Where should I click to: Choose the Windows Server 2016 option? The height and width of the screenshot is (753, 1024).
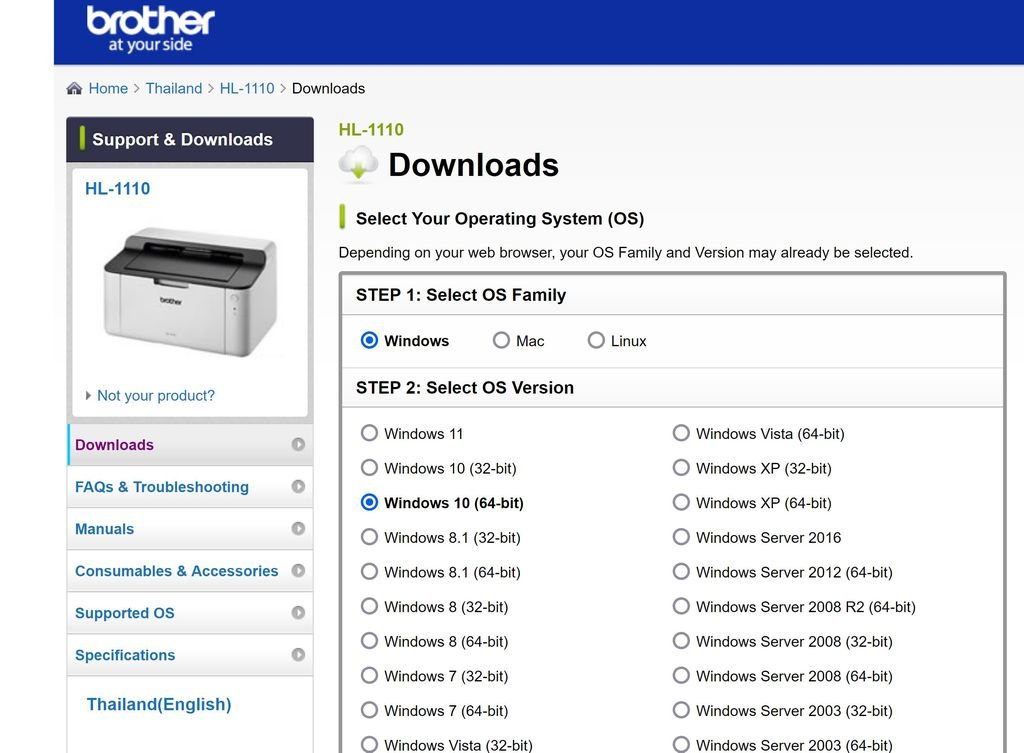(681, 537)
